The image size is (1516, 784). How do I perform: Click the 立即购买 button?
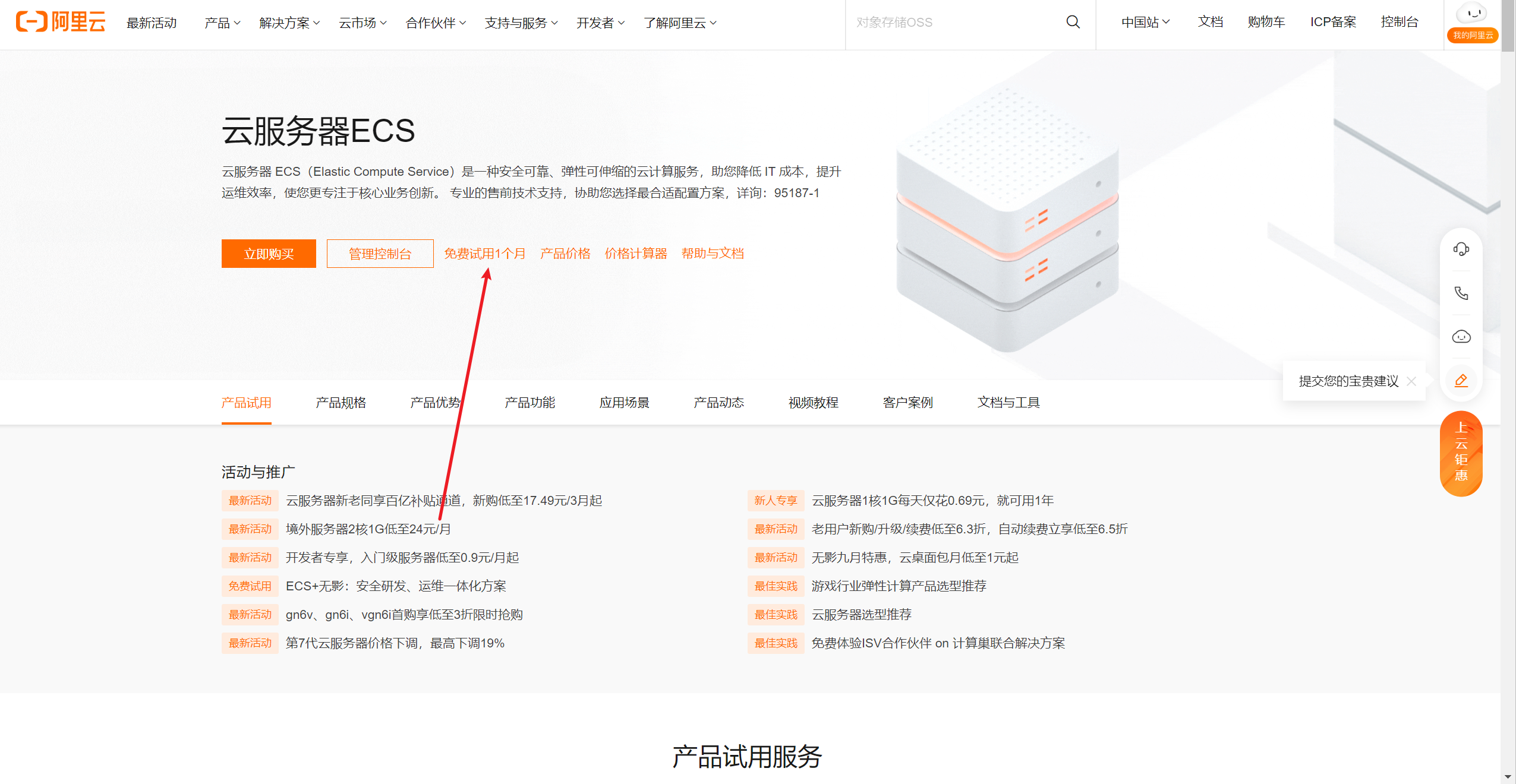click(269, 254)
